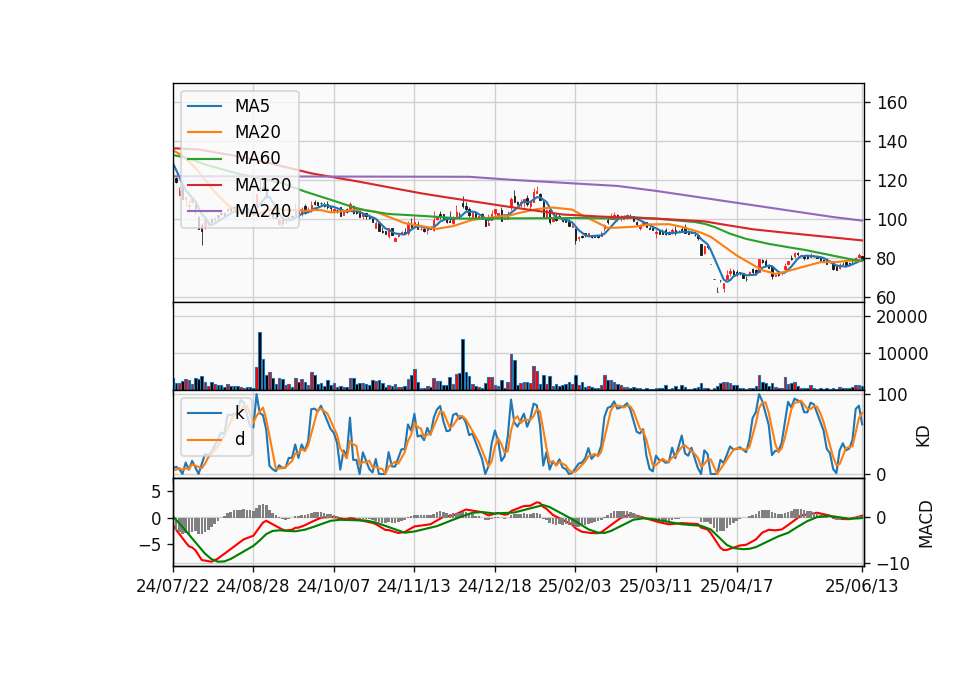Click the 60 price axis tick label
This screenshot has width=960, height=690.
pyautogui.click(x=887, y=298)
